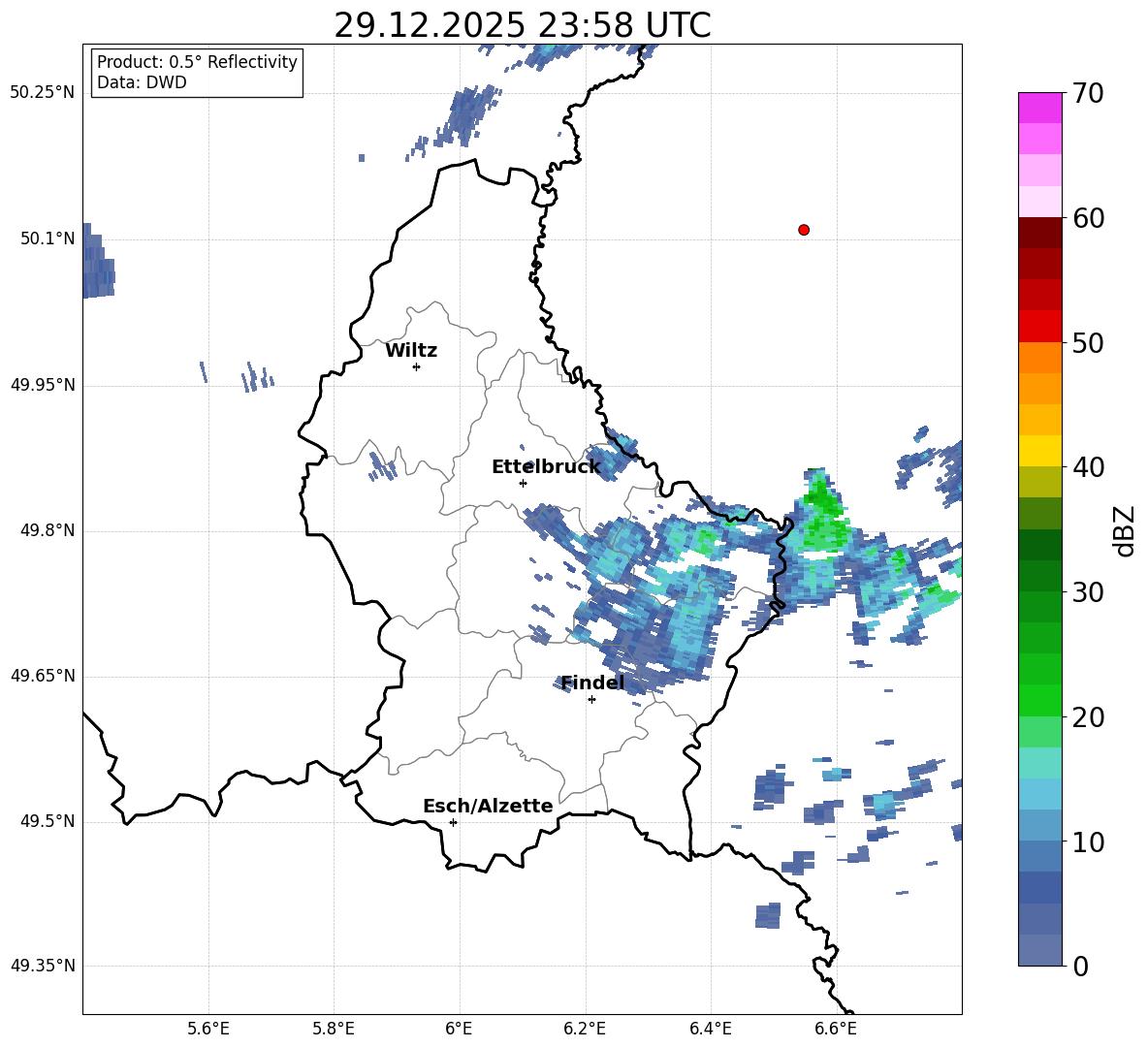Click the 6.6°E longitude label

(836, 1029)
